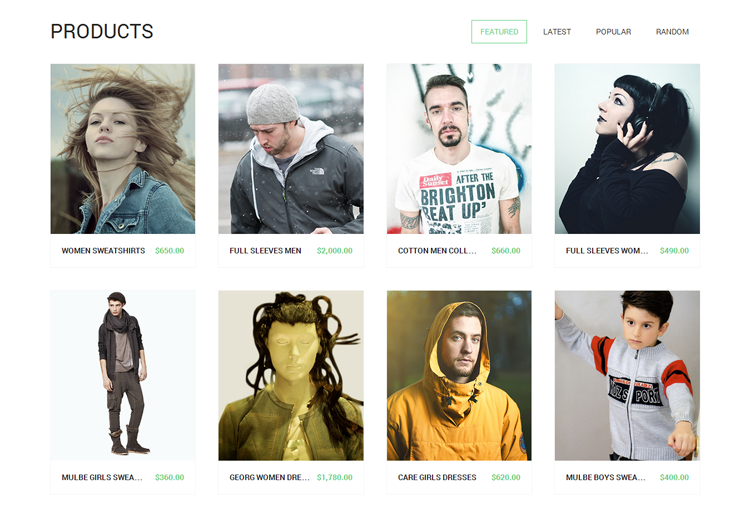Click the $2,000.00 price label
Image resolution: width=750 pixels, height=509 pixels.
click(334, 251)
